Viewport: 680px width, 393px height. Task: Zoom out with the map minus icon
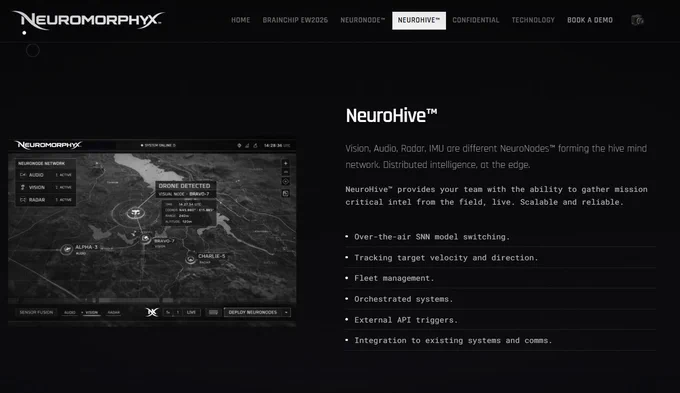coord(285,172)
